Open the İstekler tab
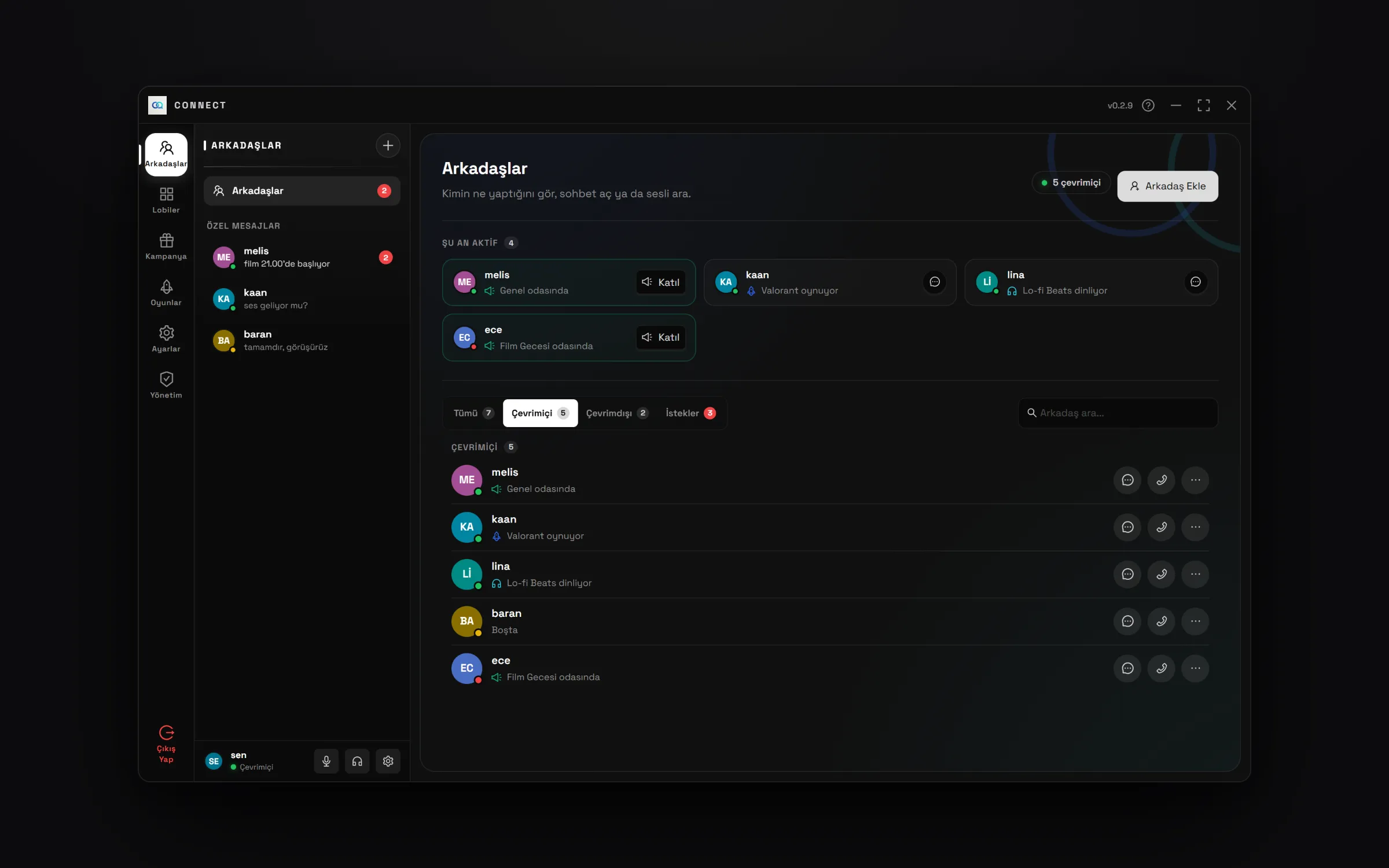 [690, 413]
